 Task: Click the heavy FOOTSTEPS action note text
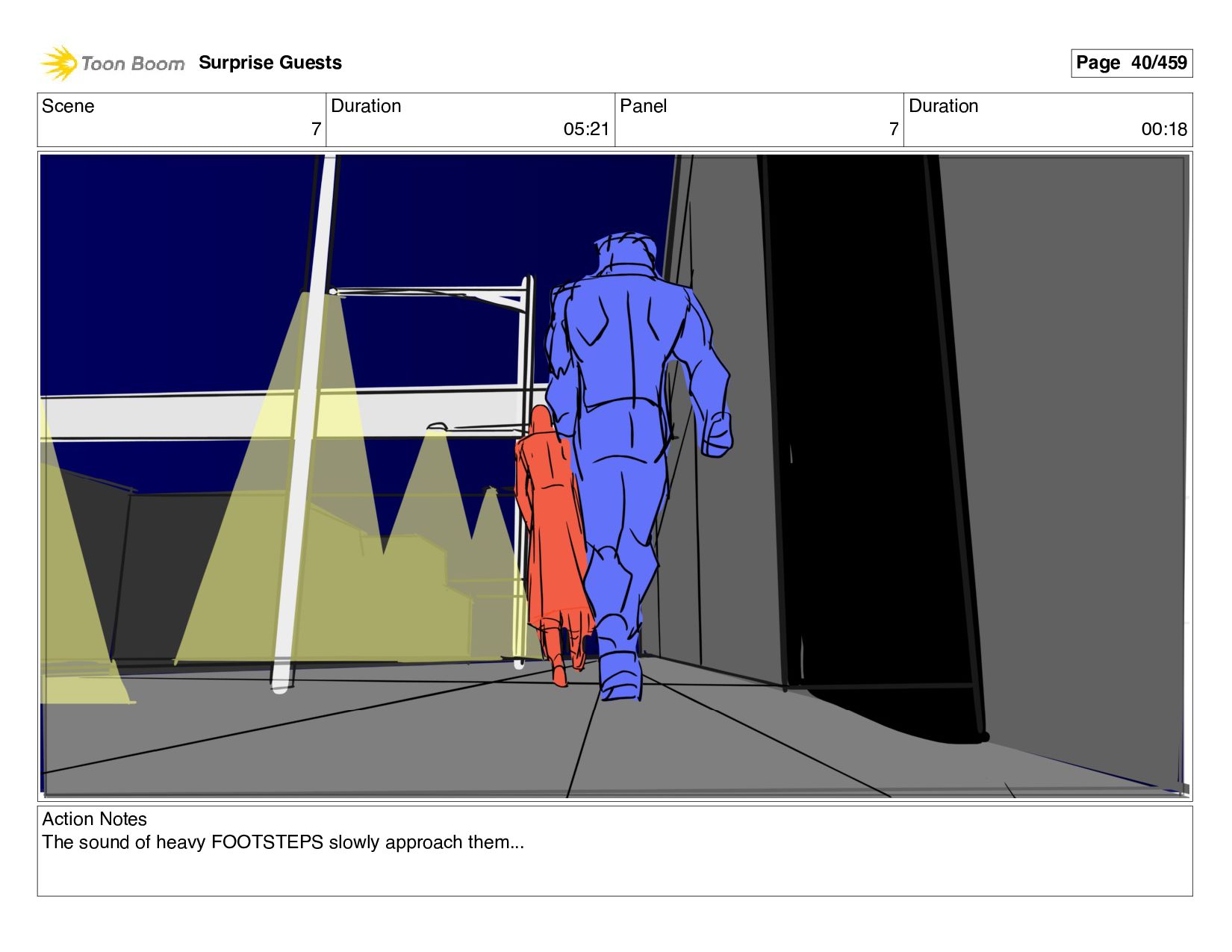click(x=283, y=842)
